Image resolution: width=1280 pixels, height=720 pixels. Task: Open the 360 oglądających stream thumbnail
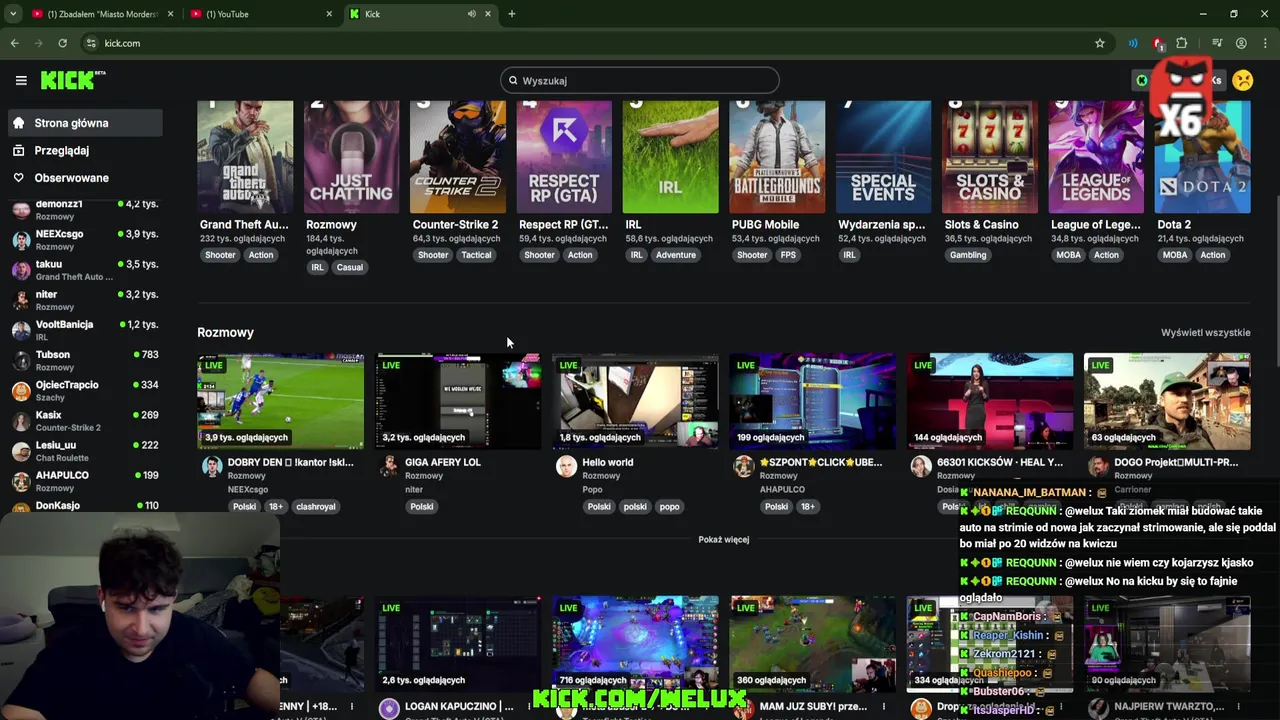(x=812, y=644)
